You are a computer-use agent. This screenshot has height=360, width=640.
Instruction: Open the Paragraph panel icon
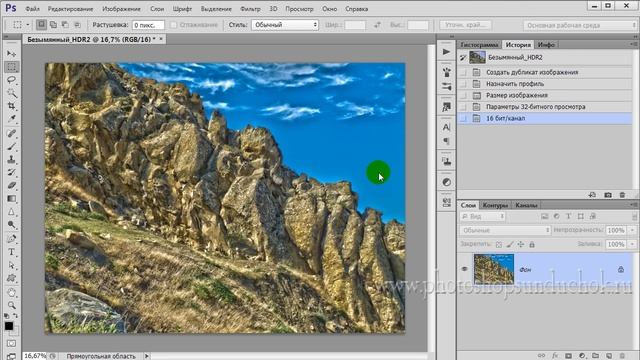446,141
